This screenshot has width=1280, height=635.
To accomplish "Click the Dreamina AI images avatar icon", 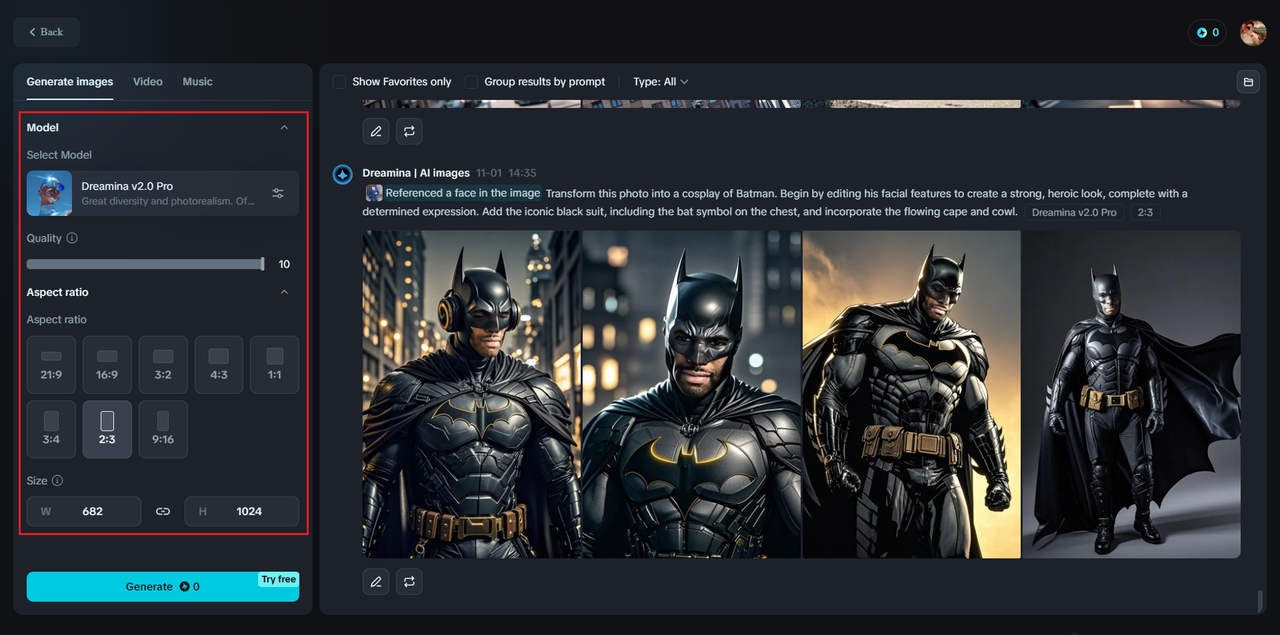I will 342,175.
